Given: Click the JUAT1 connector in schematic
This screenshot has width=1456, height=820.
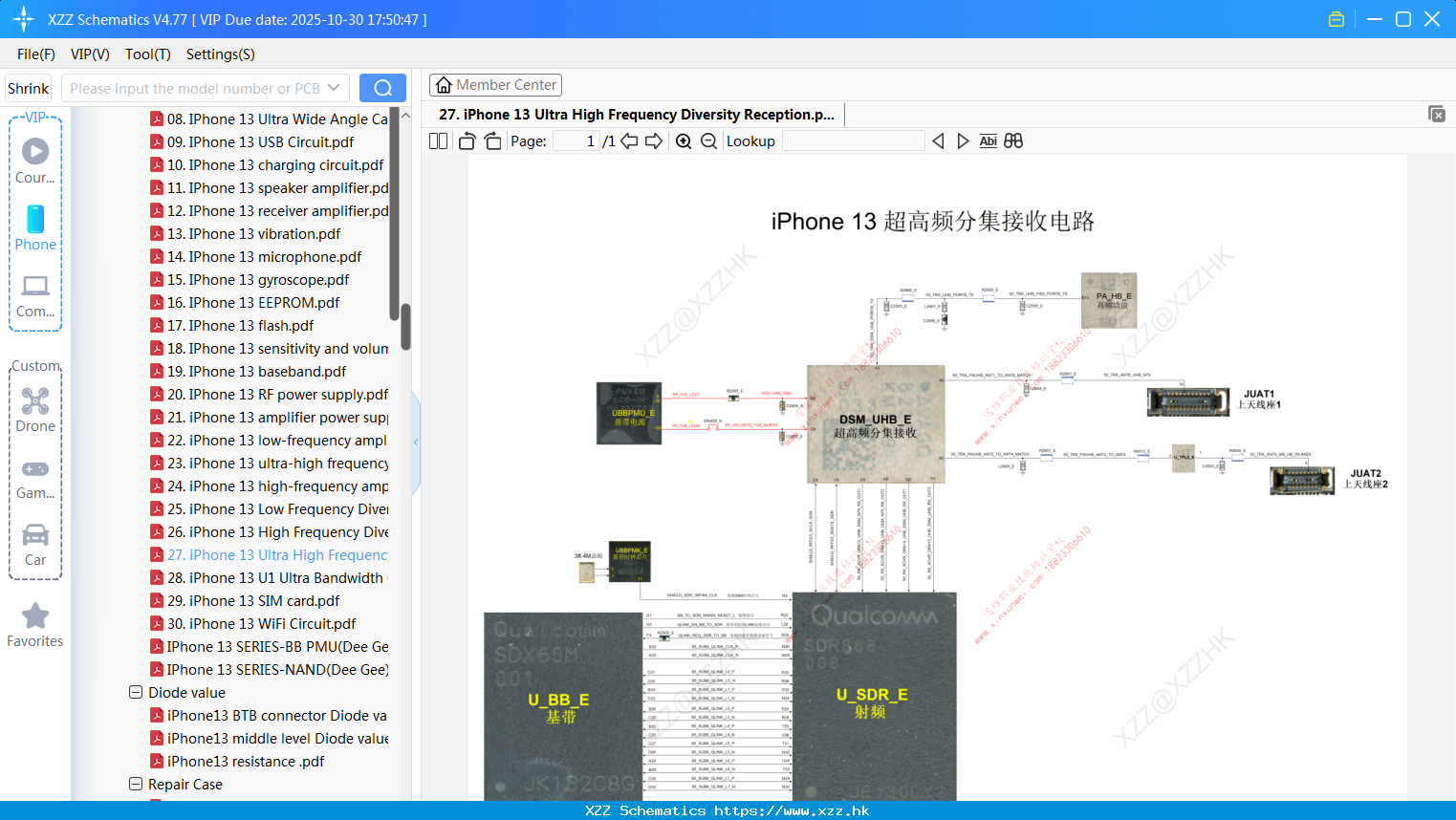Looking at the screenshot, I should tap(1188, 401).
